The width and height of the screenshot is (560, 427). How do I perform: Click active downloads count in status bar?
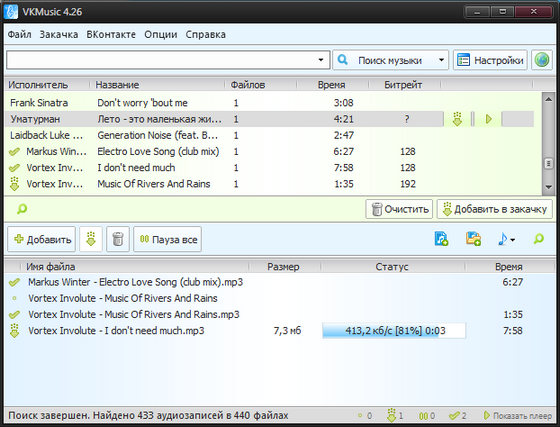(x=395, y=415)
